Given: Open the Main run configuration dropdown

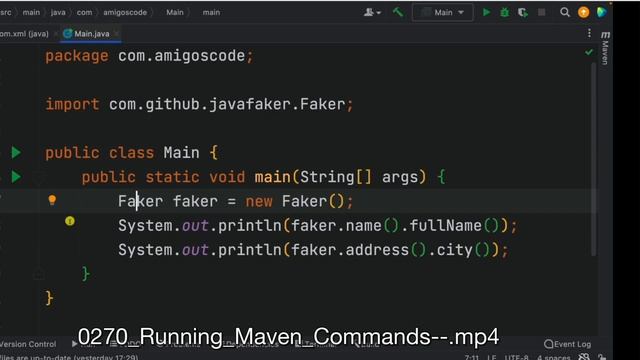Looking at the screenshot, I should pyautogui.click(x=443, y=12).
